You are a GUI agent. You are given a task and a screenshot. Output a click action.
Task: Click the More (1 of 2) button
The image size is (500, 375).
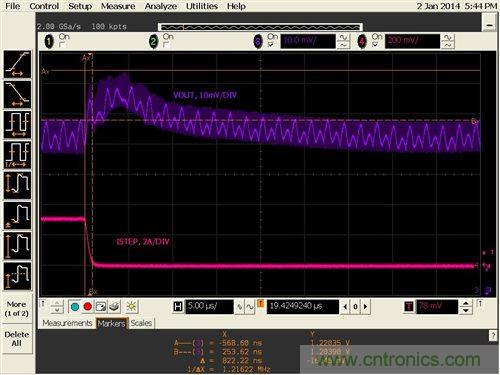coord(18,309)
